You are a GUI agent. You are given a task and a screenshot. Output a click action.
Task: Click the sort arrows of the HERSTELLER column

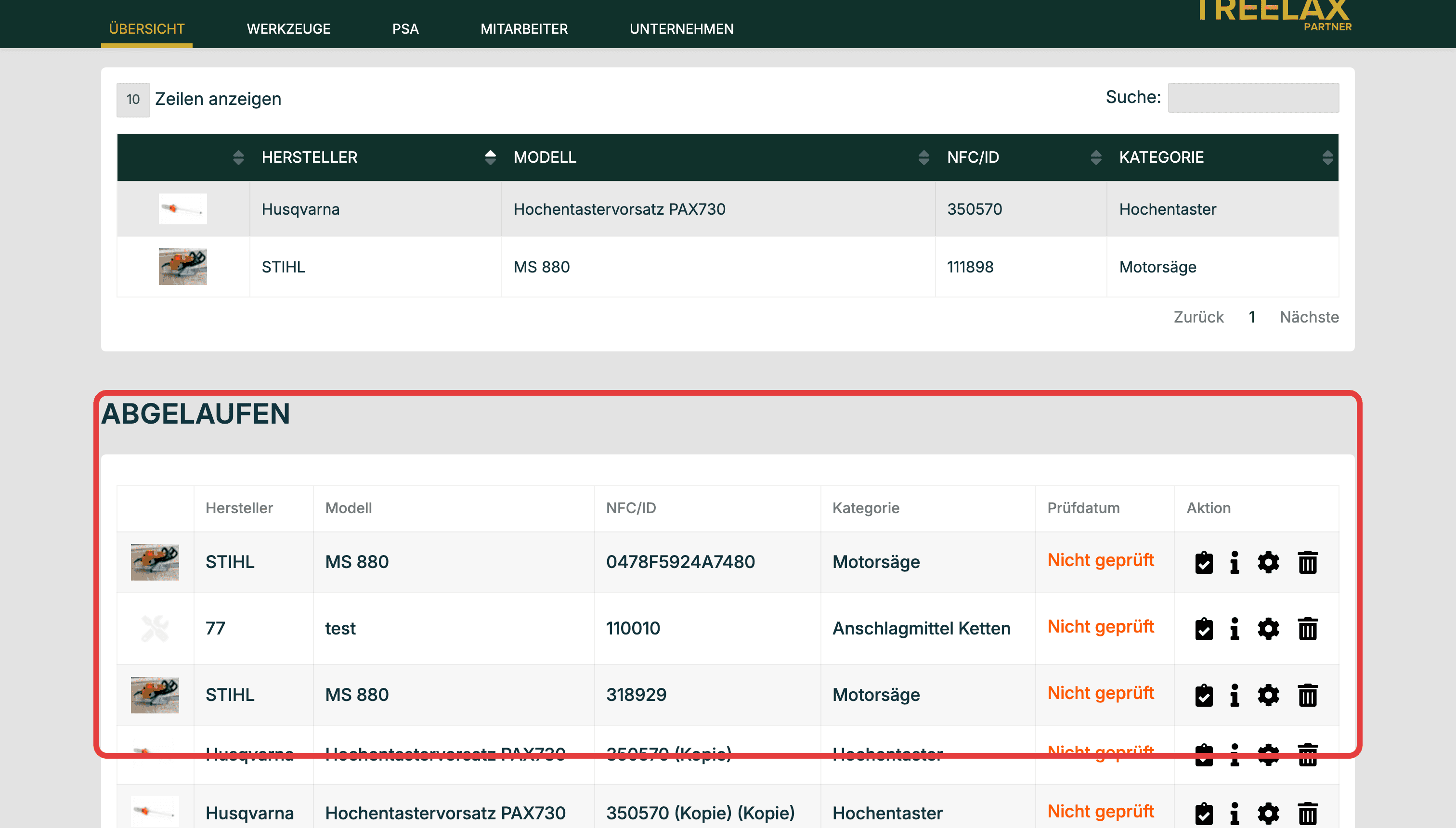(x=490, y=157)
